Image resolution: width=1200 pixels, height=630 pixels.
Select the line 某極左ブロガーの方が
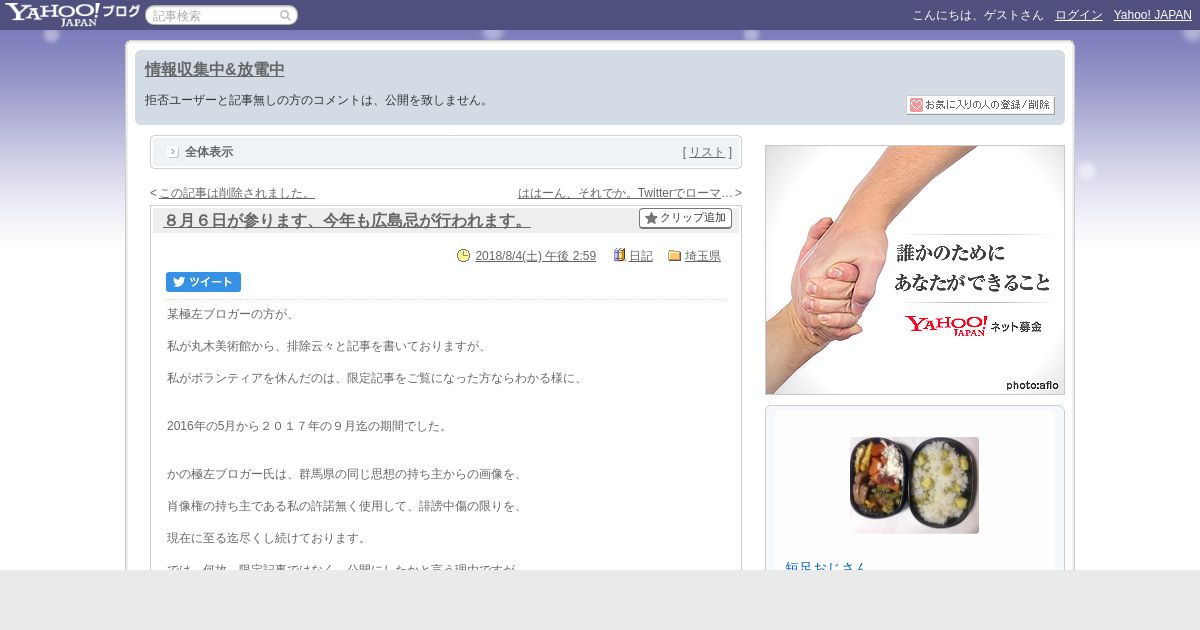pyautogui.click(x=231, y=314)
